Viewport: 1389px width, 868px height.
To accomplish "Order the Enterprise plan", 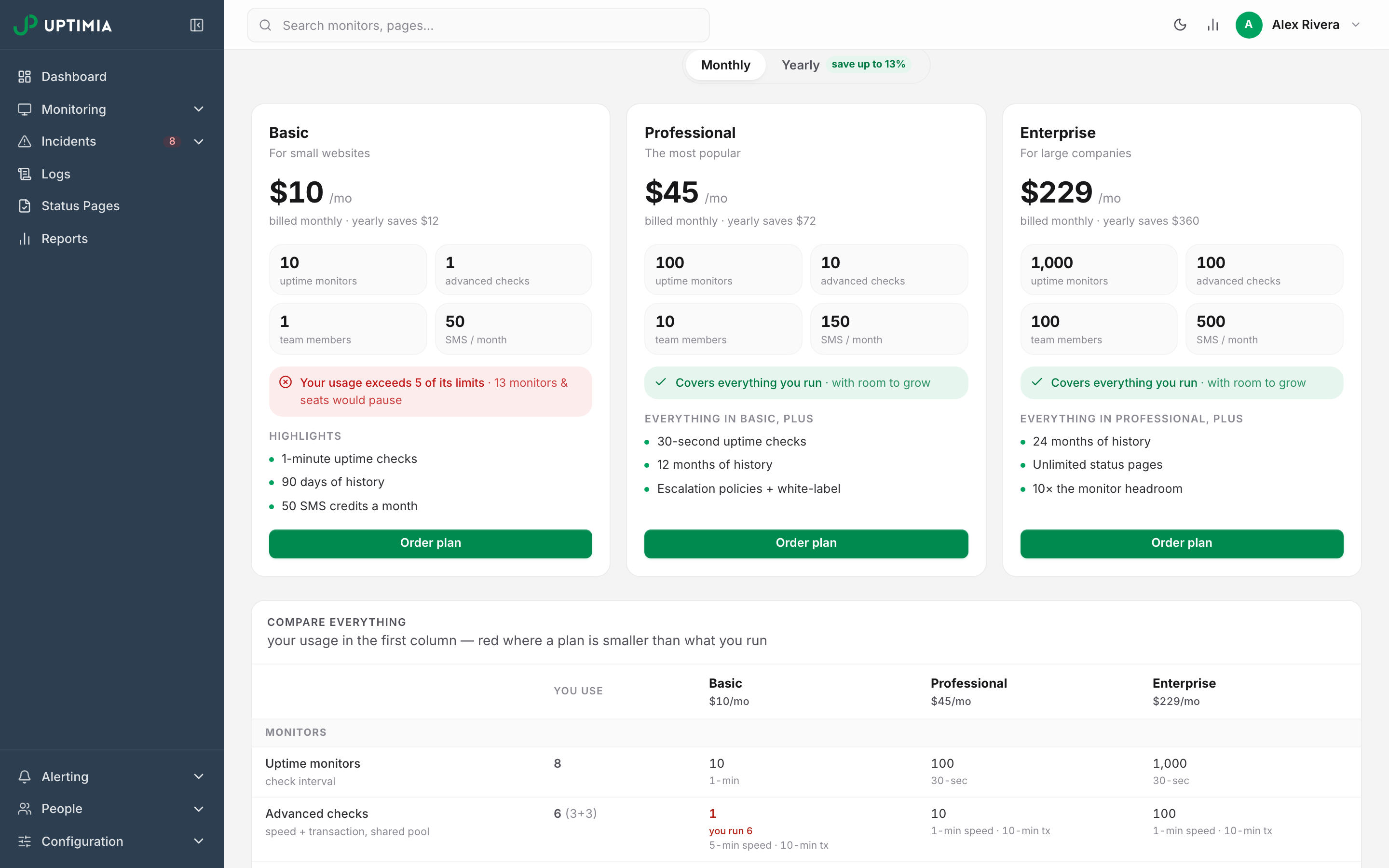I will (x=1181, y=543).
